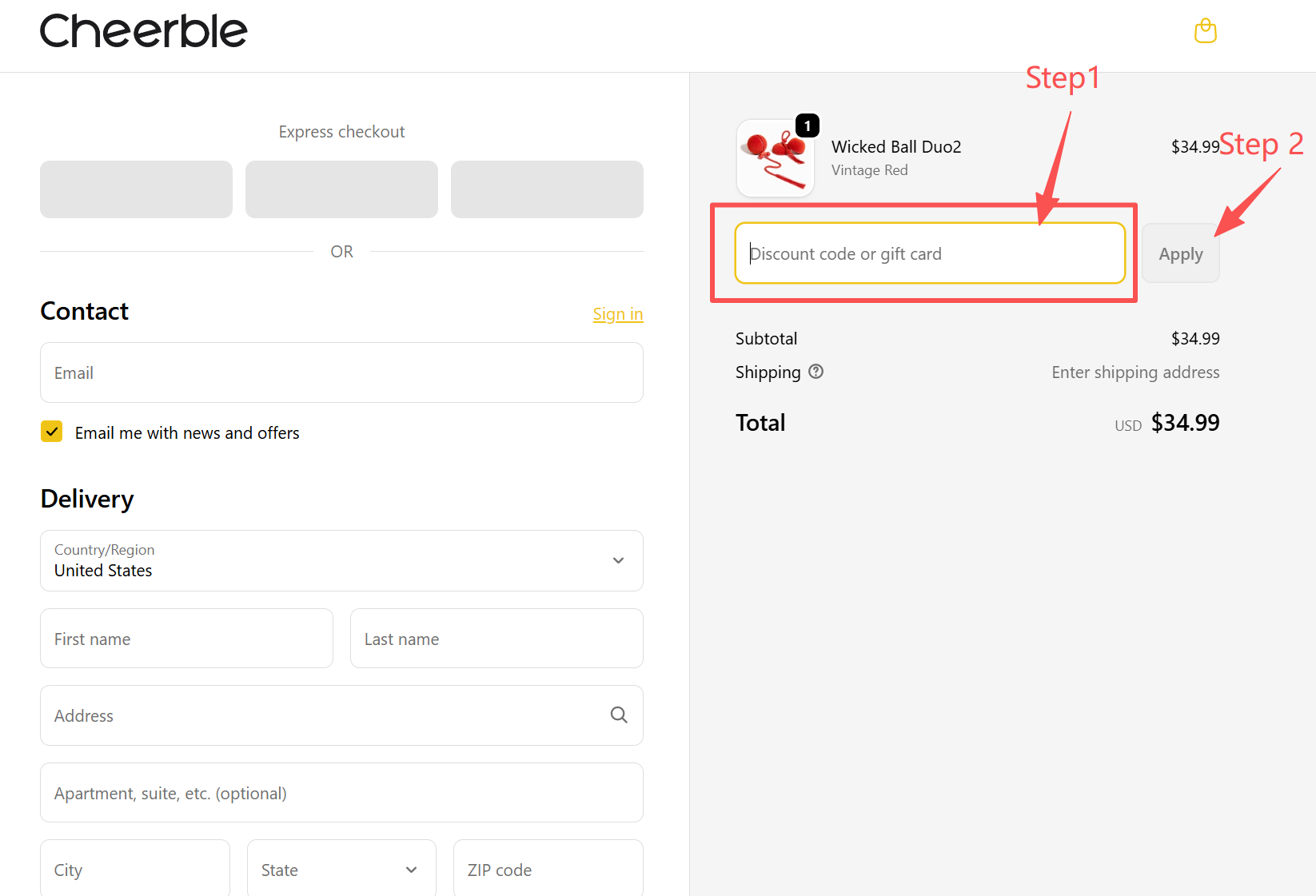Viewport: 1316px width, 896px height.
Task: Toggle Email me with news and offers checkbox
Action: (x=52, y=432)
